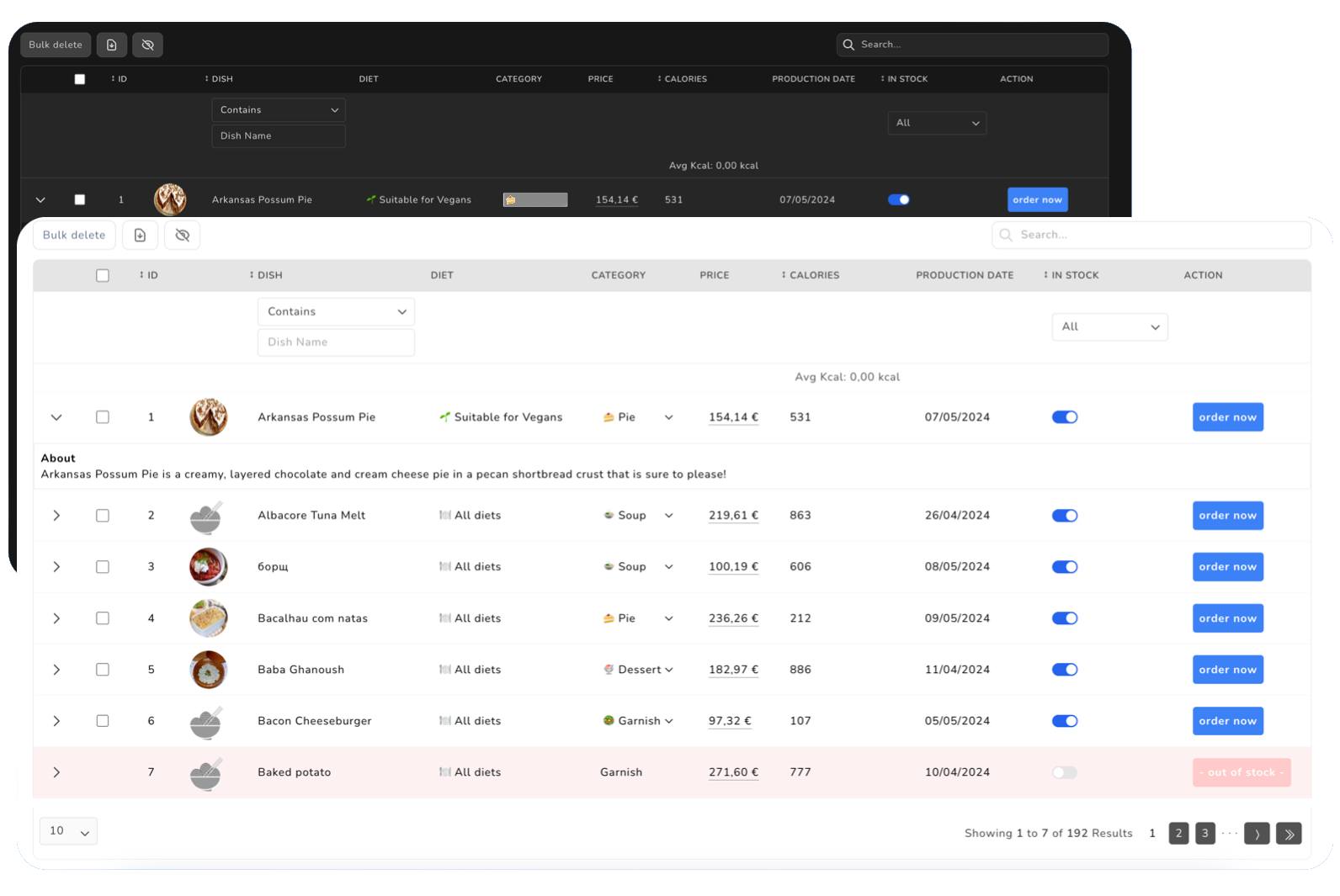Image resolution: width=1340 pixels, height=896 pixels.
Task: Go to page 2 of results
Action: (1178, 834)
